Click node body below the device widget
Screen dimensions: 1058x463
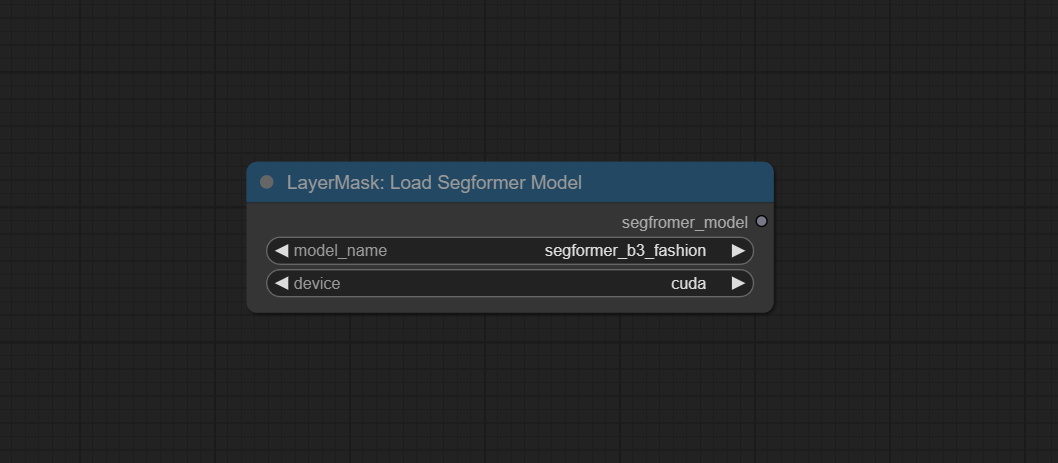510,305
